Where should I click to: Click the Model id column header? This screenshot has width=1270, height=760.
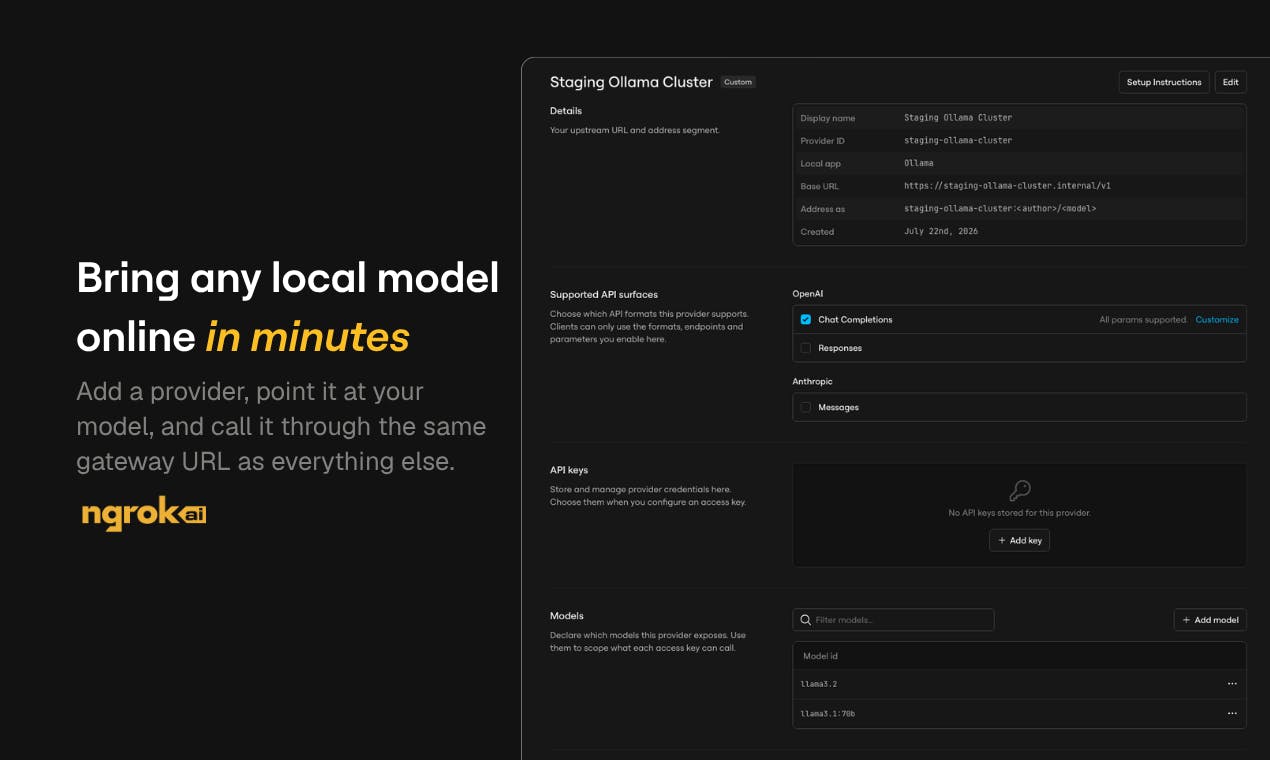pos(820,656)
